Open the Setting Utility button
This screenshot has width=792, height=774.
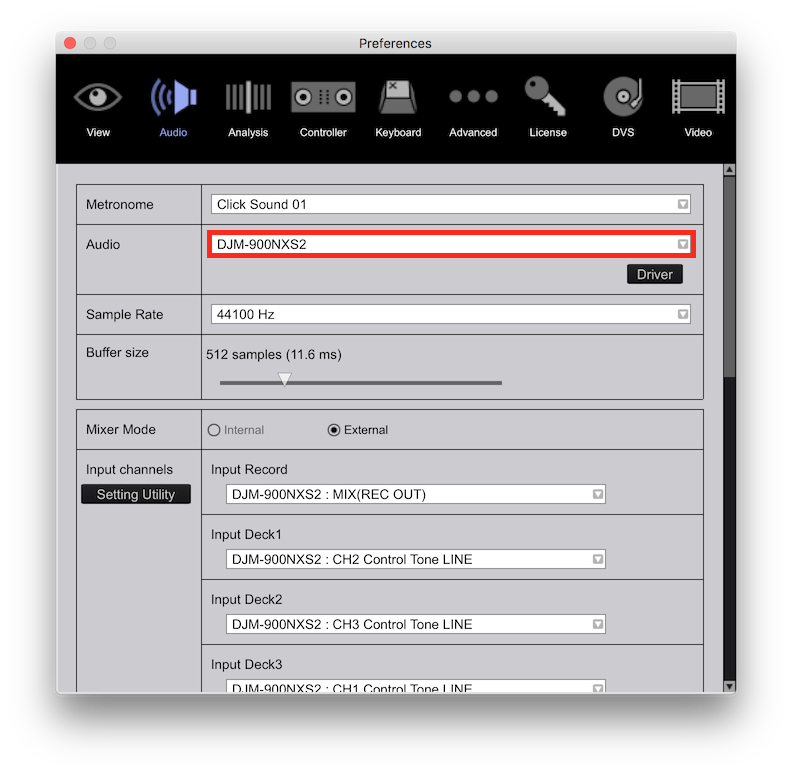point(136,494)
